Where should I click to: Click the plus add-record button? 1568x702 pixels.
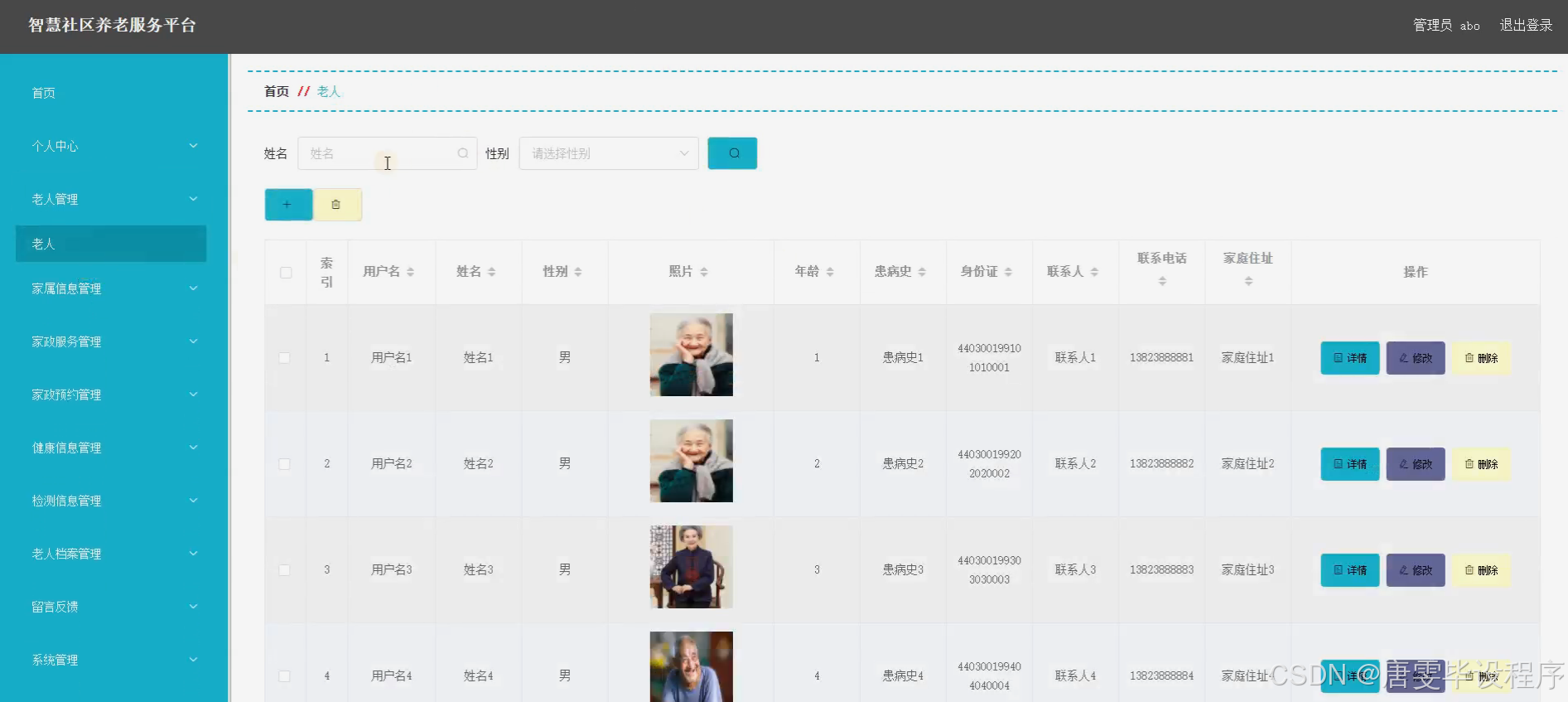point(288,205)
